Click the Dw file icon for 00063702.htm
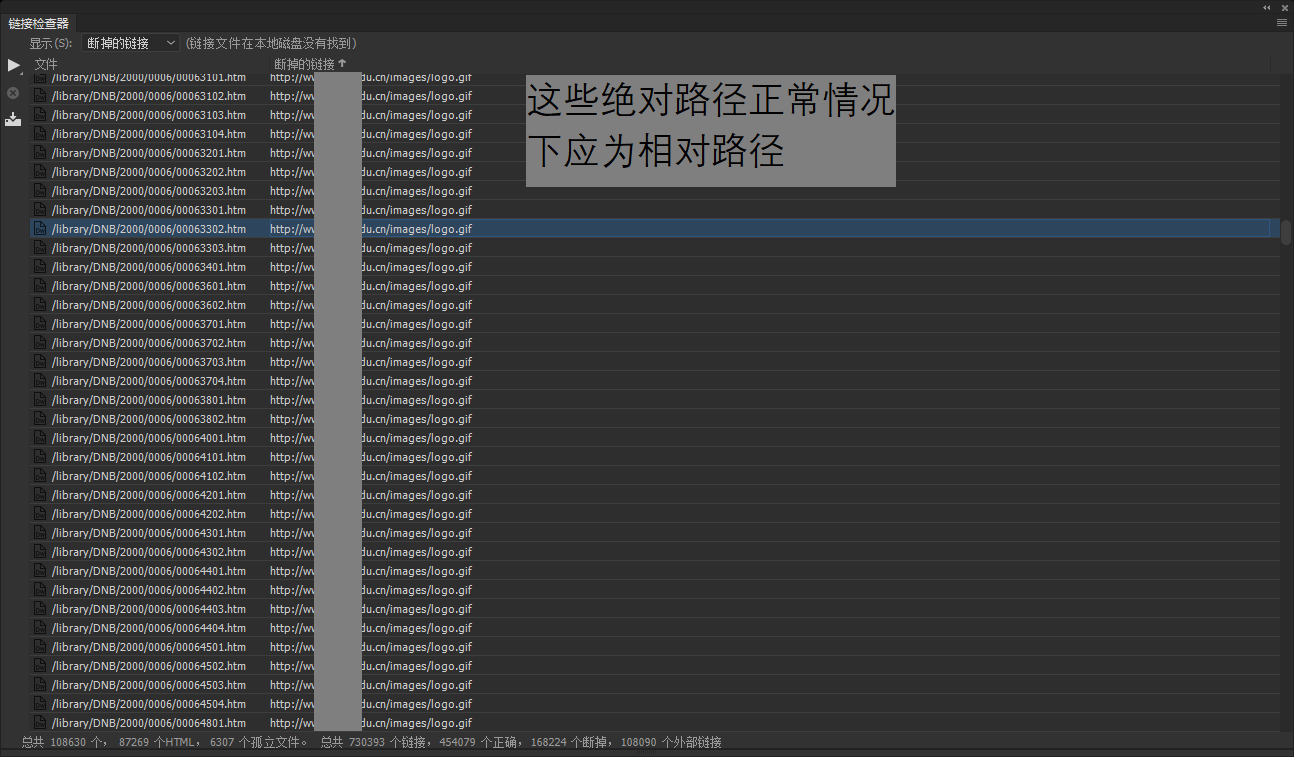Image resolution: width=1294 pixels, height=757 pixels. coord(40,343)
